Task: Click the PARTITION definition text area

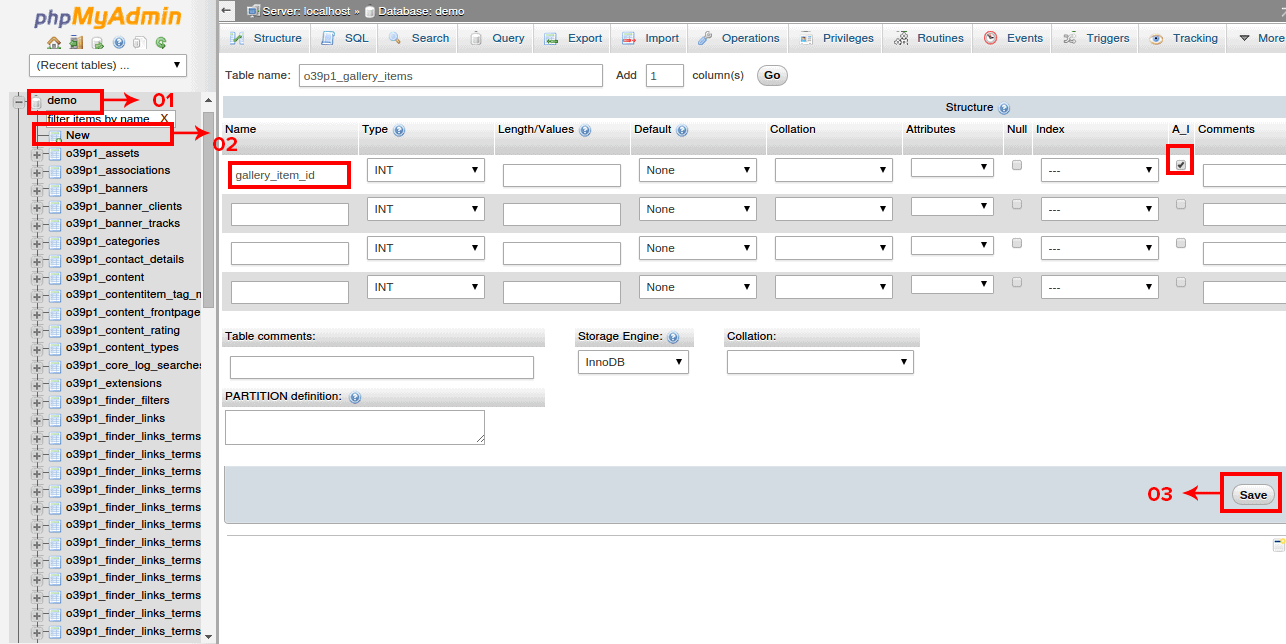Action: tap(355, 427)
